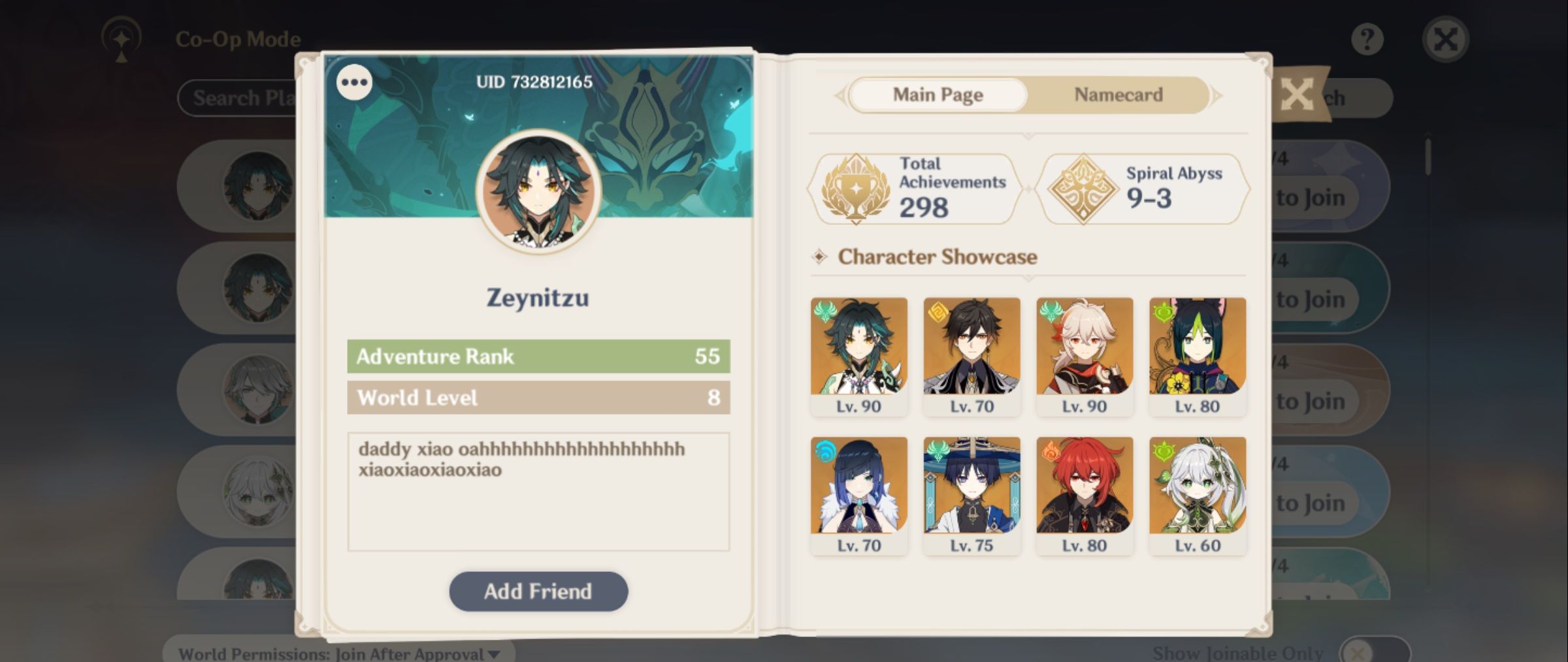Click the Co-Op Mode compass icon
1568x662 pixels.
[x=122, y=39]
